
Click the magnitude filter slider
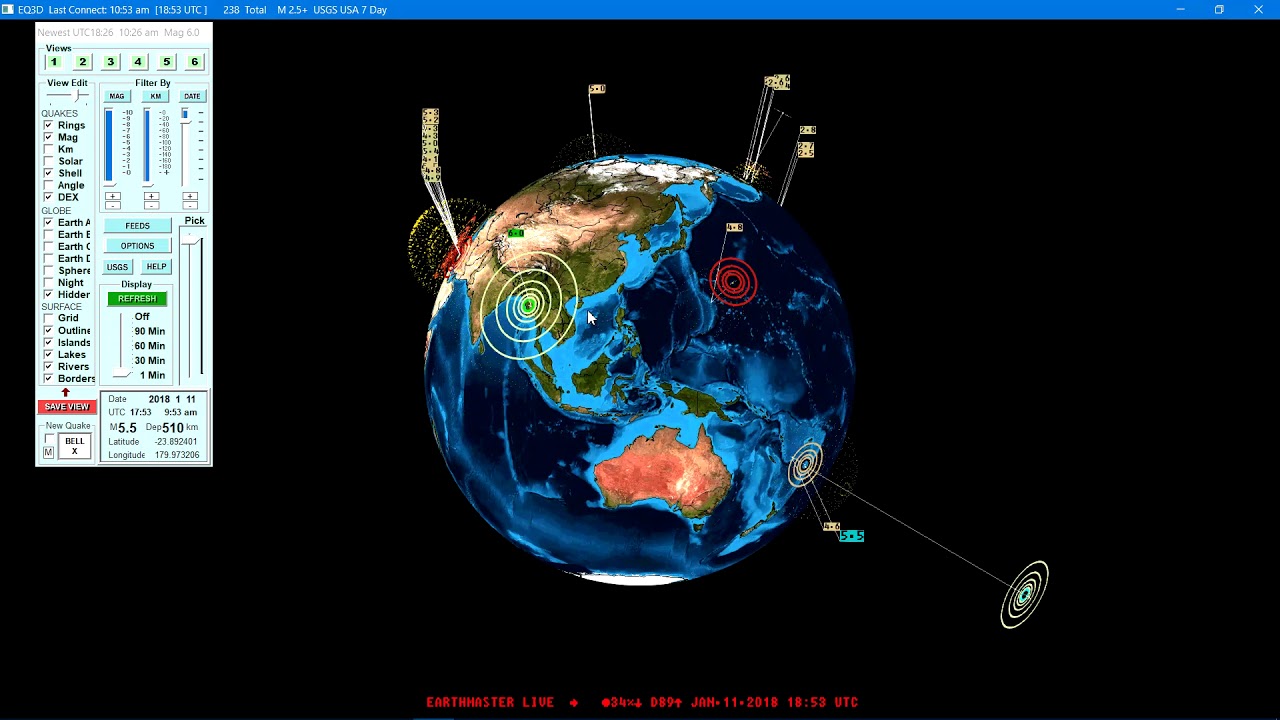109,147
